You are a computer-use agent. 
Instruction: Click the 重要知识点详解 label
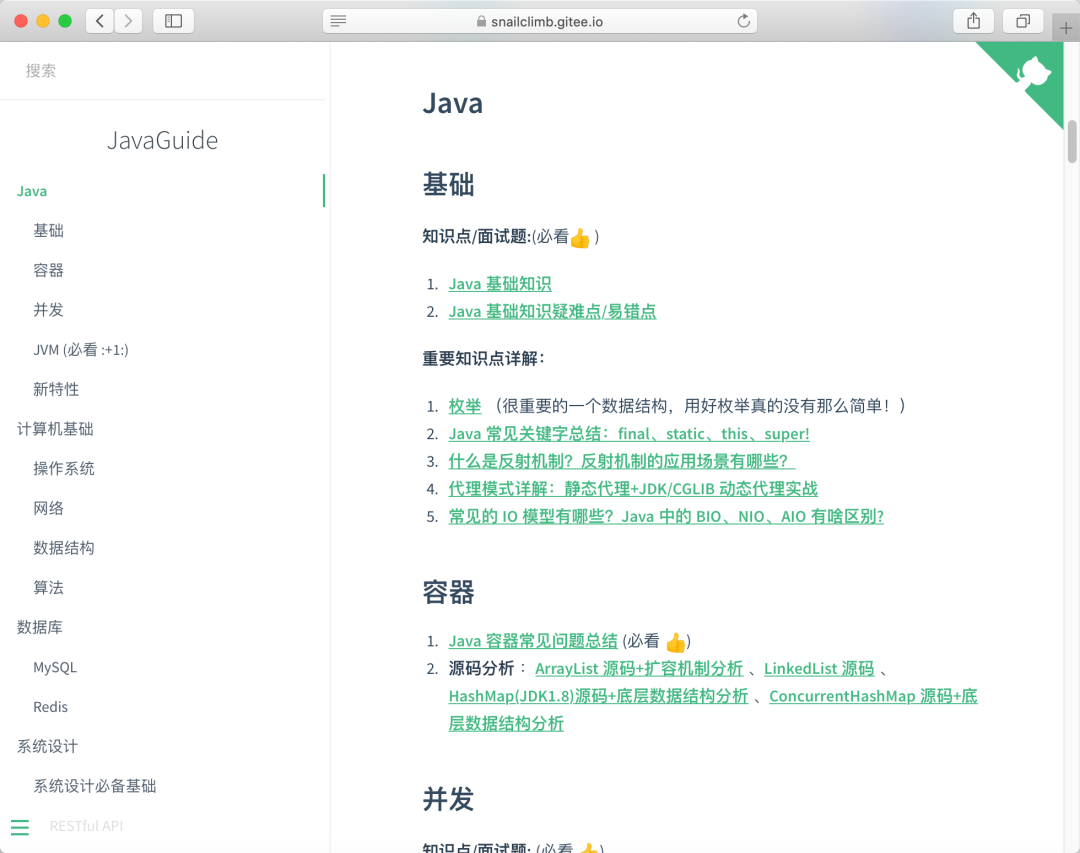click(484, 358)
